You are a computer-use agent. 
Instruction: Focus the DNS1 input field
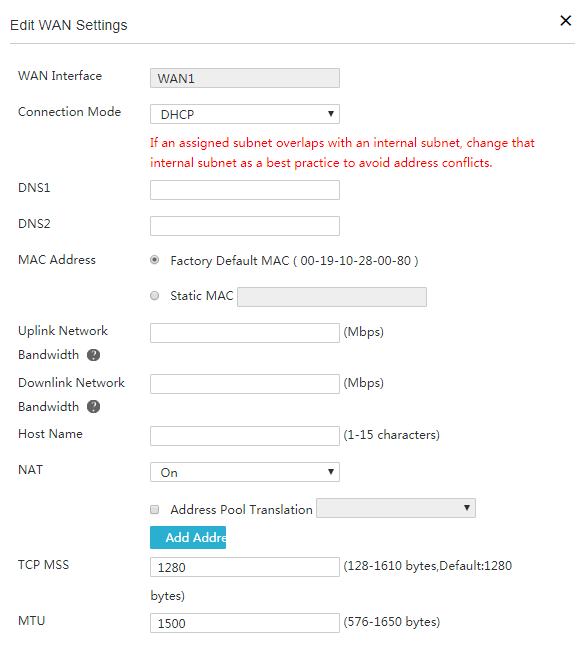[x=245, y=190]
